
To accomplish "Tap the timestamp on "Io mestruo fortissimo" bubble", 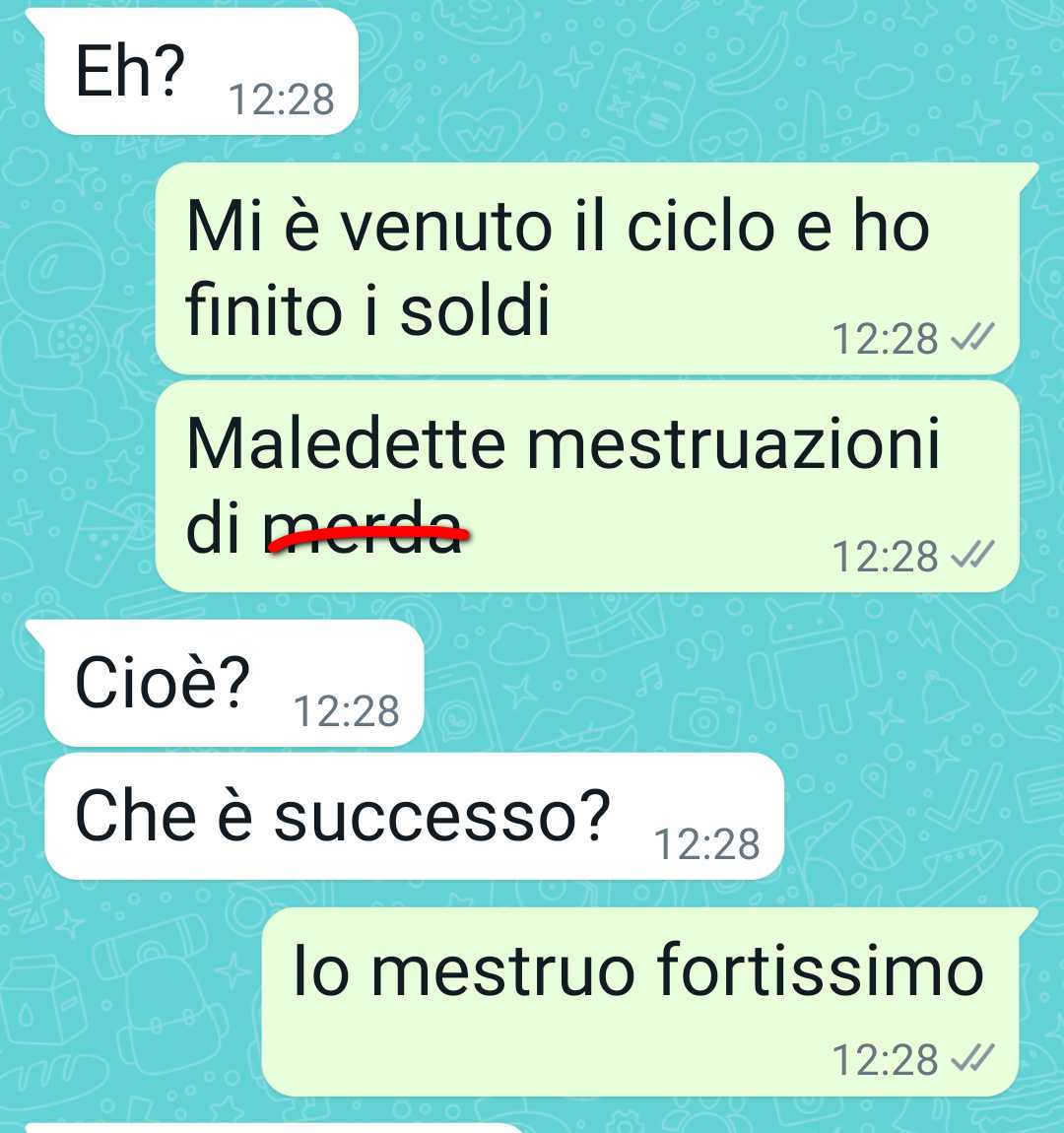I will [885, 1060].
